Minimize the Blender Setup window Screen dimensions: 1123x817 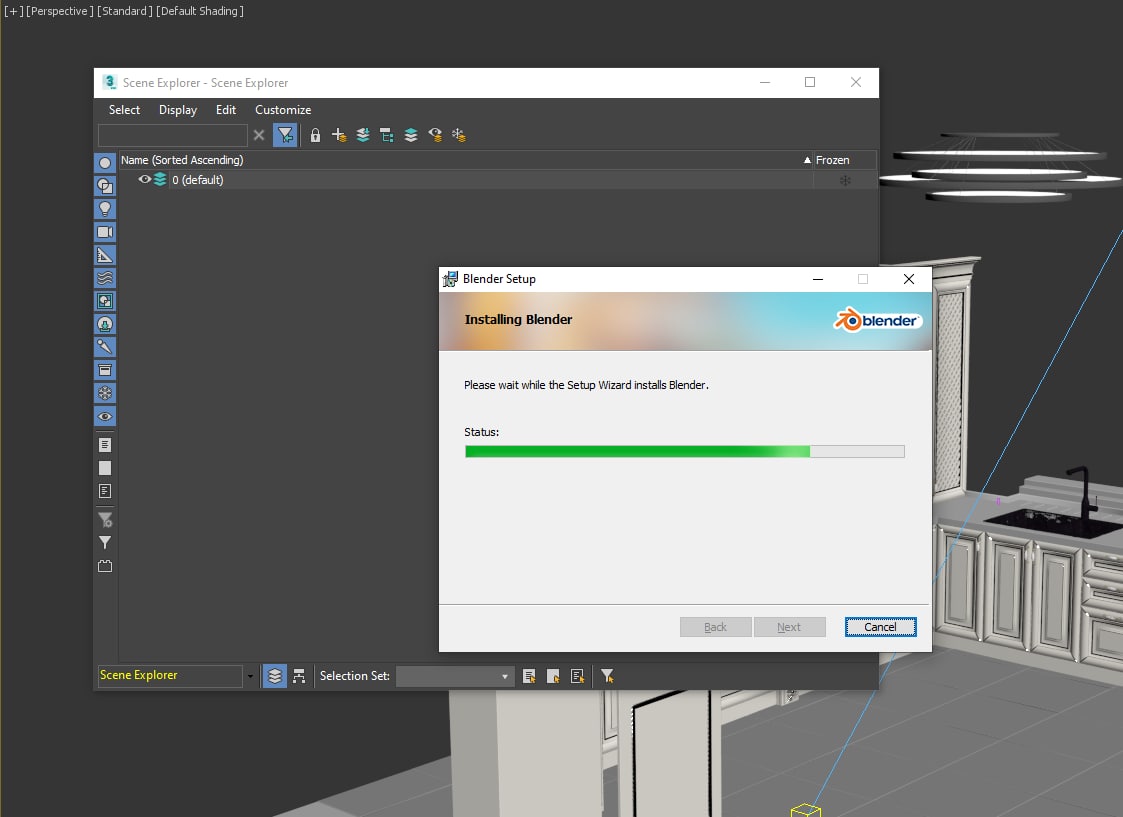[818, 279]
